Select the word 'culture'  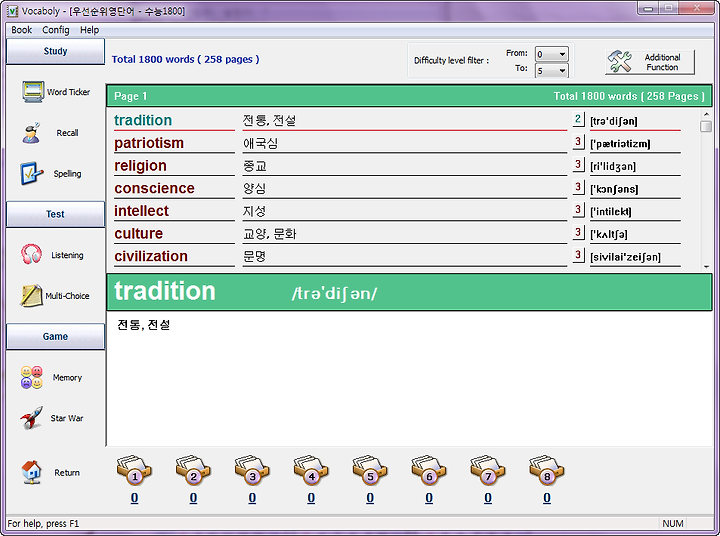point(138,233)
